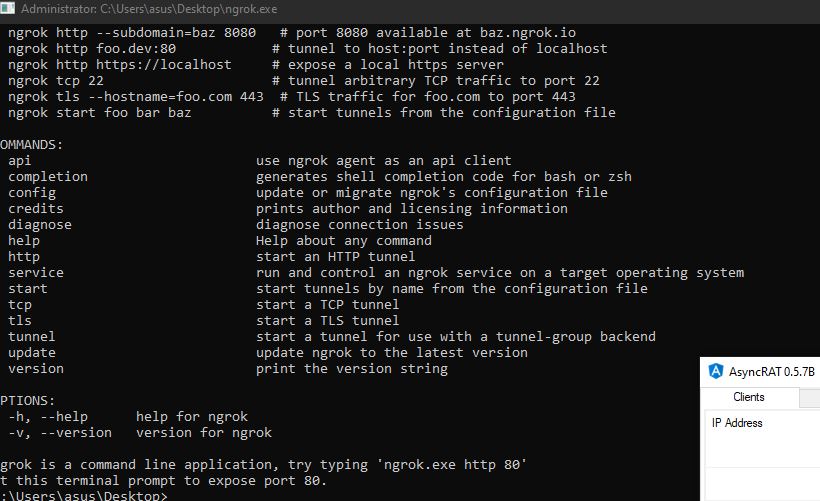Click the text 'print the version string'
The image size is (820, 501).
point(352,369)
